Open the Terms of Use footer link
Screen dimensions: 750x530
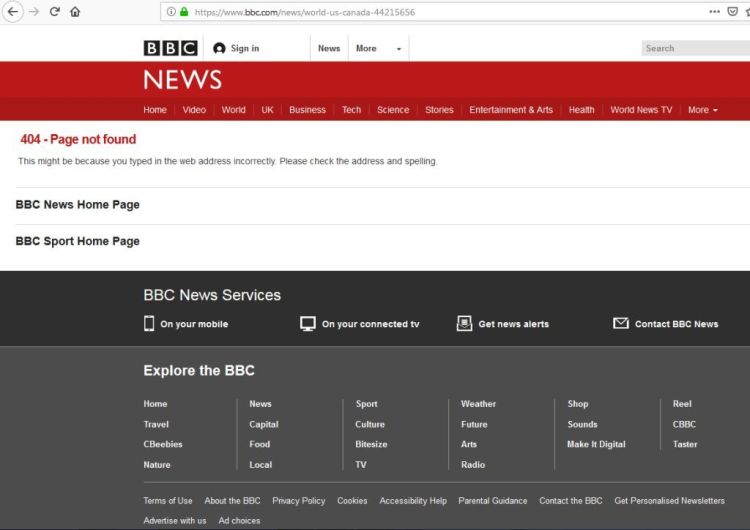(x=168, y=501)
